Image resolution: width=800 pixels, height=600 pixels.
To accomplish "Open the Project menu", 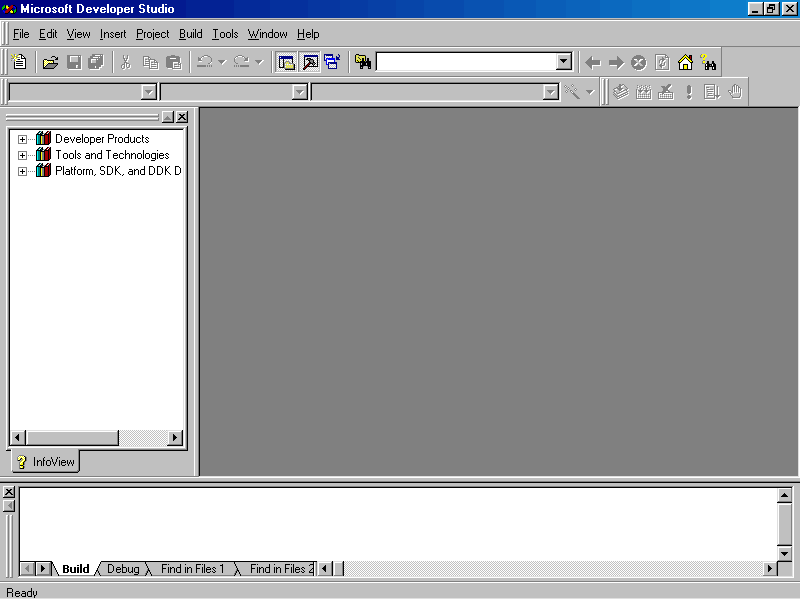I will tap(153, 34).
